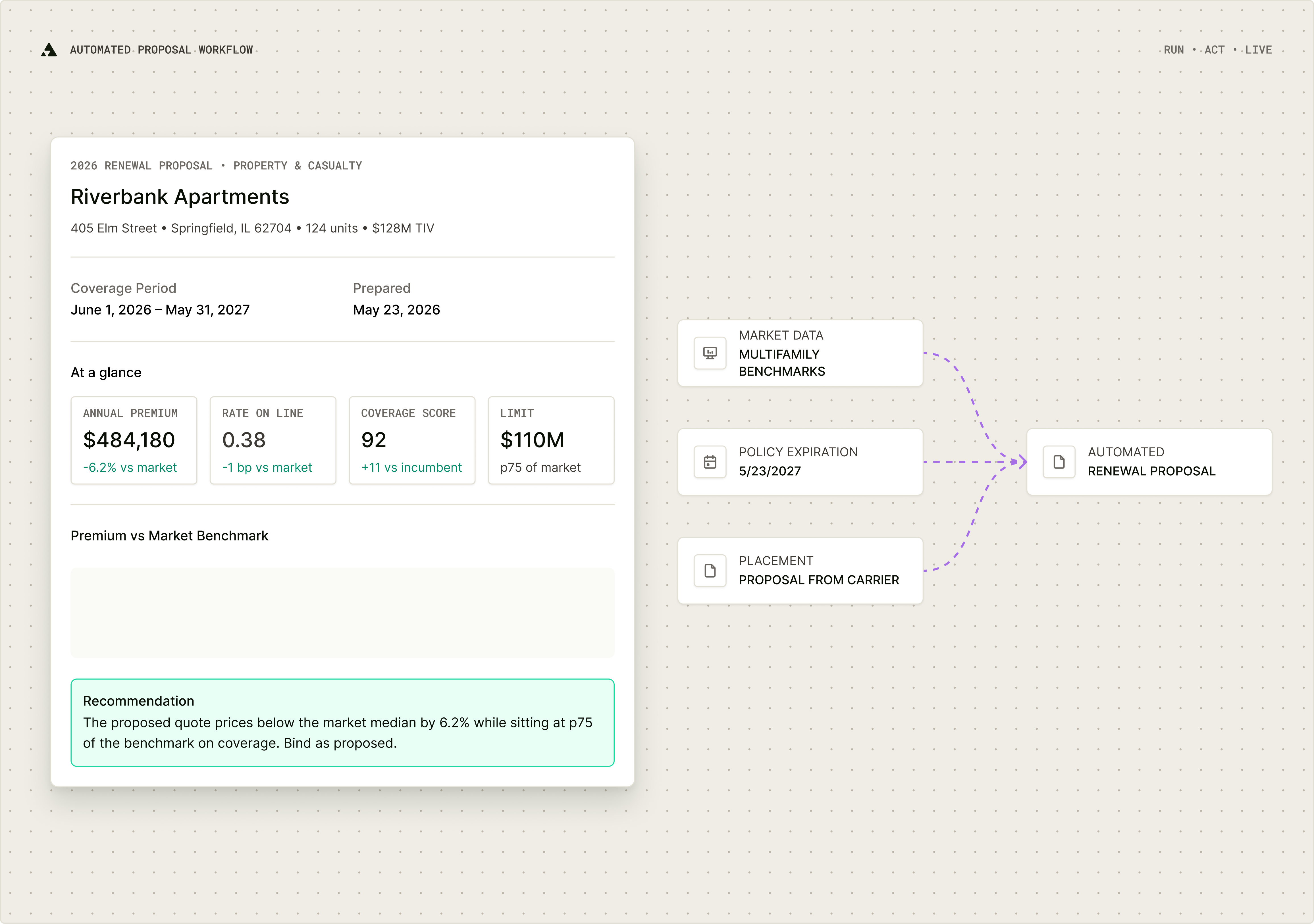Click the PLACEMENT node category label
The height and width of the screenshot is (924, 1314).
(775, 561)
